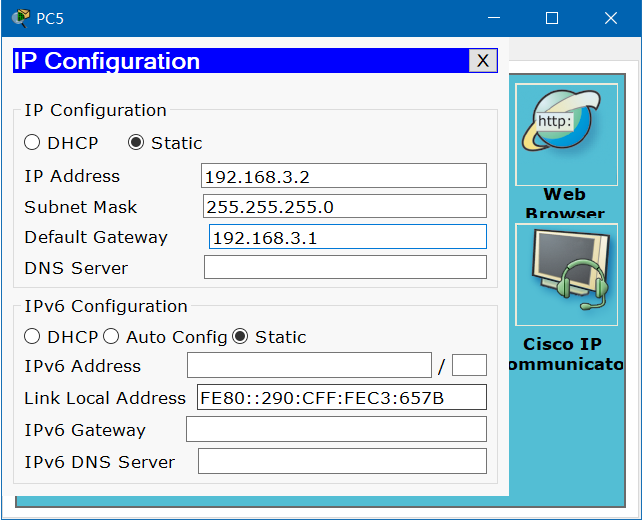The image size is (642, 520).
Task: Open the Web Browser desktop app
Action: 566,135
